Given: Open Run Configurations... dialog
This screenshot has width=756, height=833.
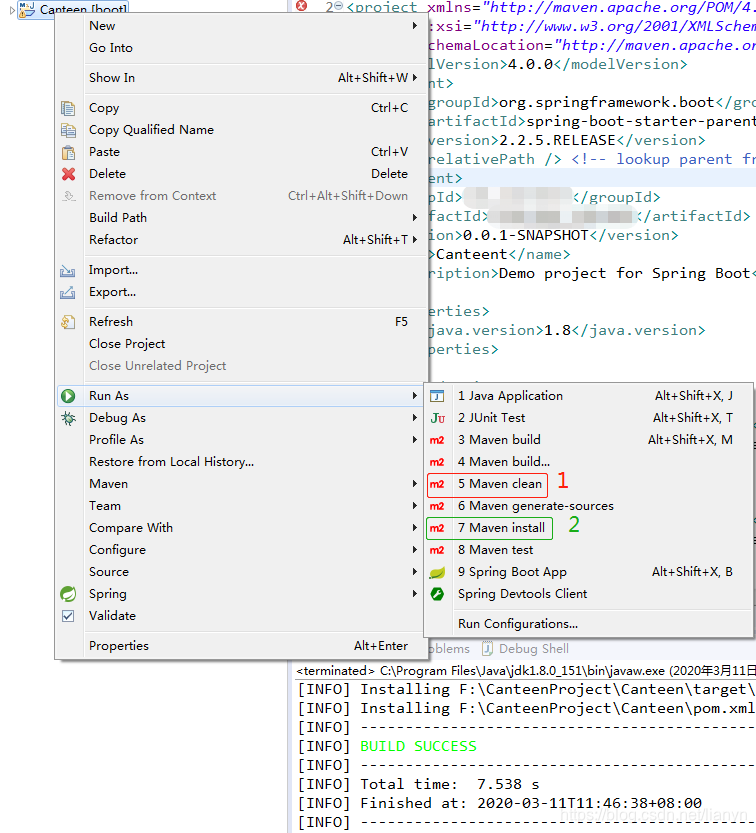Looking at the screenshot, I should point(589,624).
